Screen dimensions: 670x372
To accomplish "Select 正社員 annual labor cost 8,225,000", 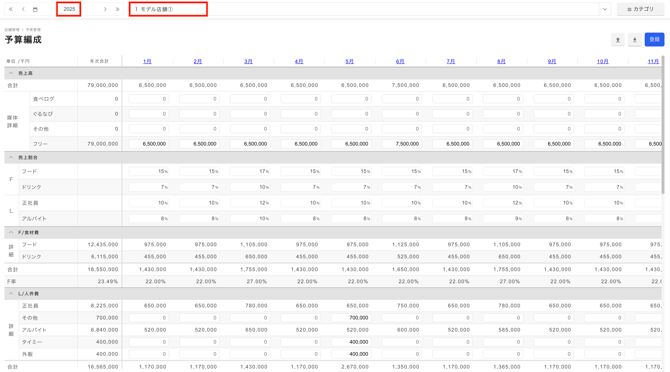I will pos(104,306).
